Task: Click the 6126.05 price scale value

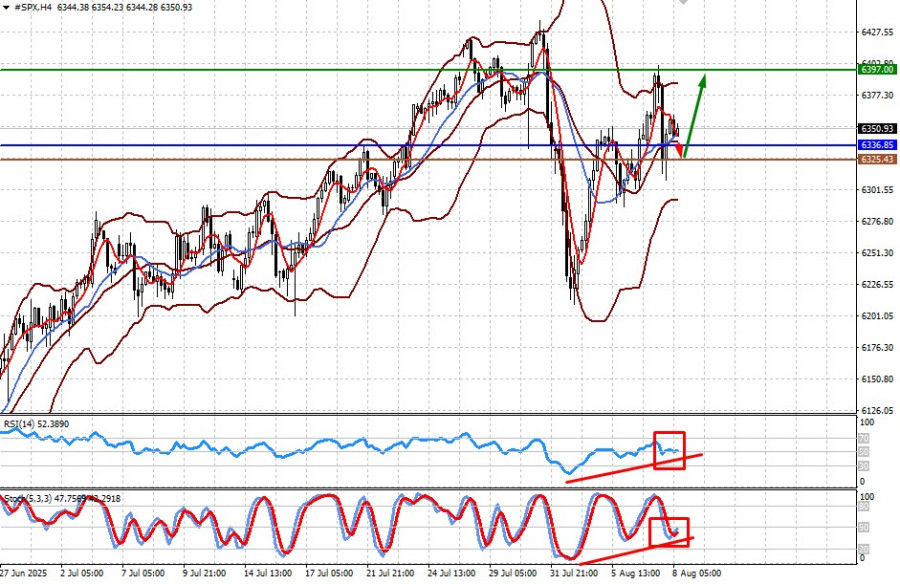Action: (877, 411)
